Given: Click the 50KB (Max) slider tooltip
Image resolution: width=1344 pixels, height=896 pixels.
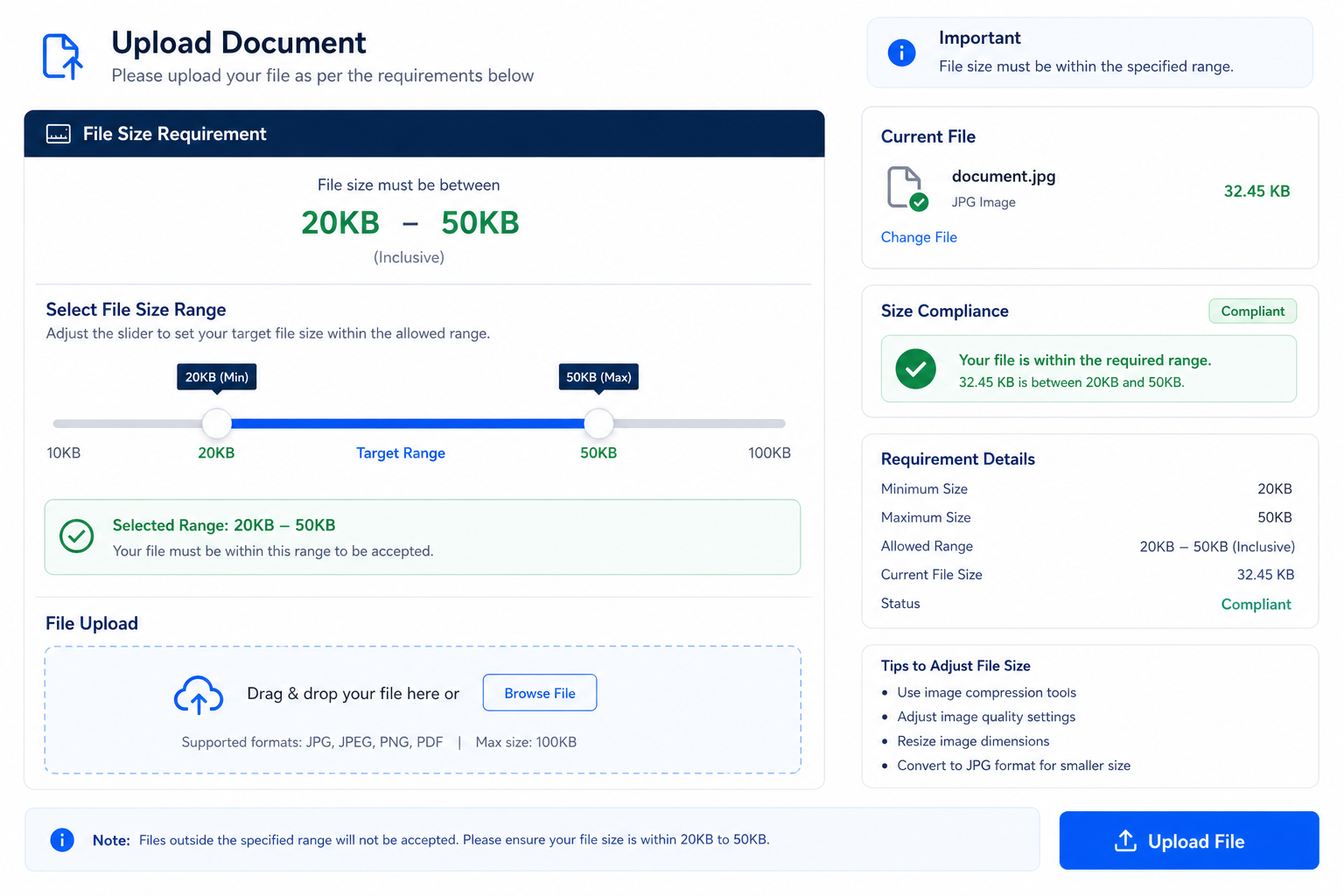Looking at the screenshot, I should click(598, 377).
